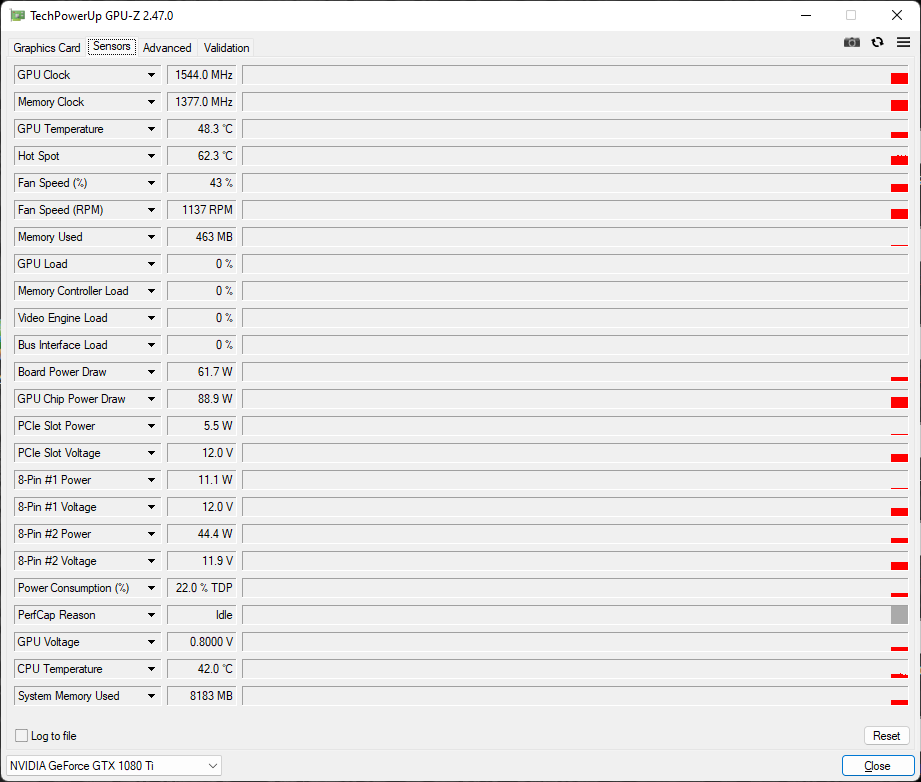Image resolution: width=921 pixels, height=782 pixels.
Task: Open the Board Power Draw dropdown
Action: (151, 372)
